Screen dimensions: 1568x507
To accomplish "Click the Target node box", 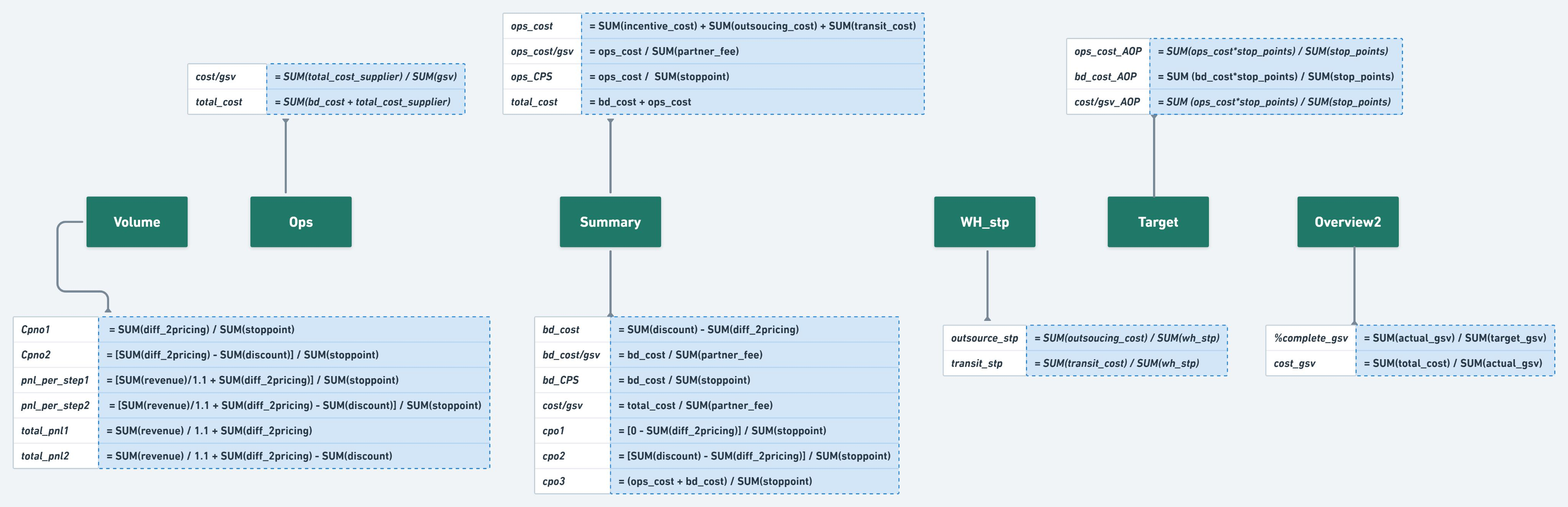I will click(1158, 222).
